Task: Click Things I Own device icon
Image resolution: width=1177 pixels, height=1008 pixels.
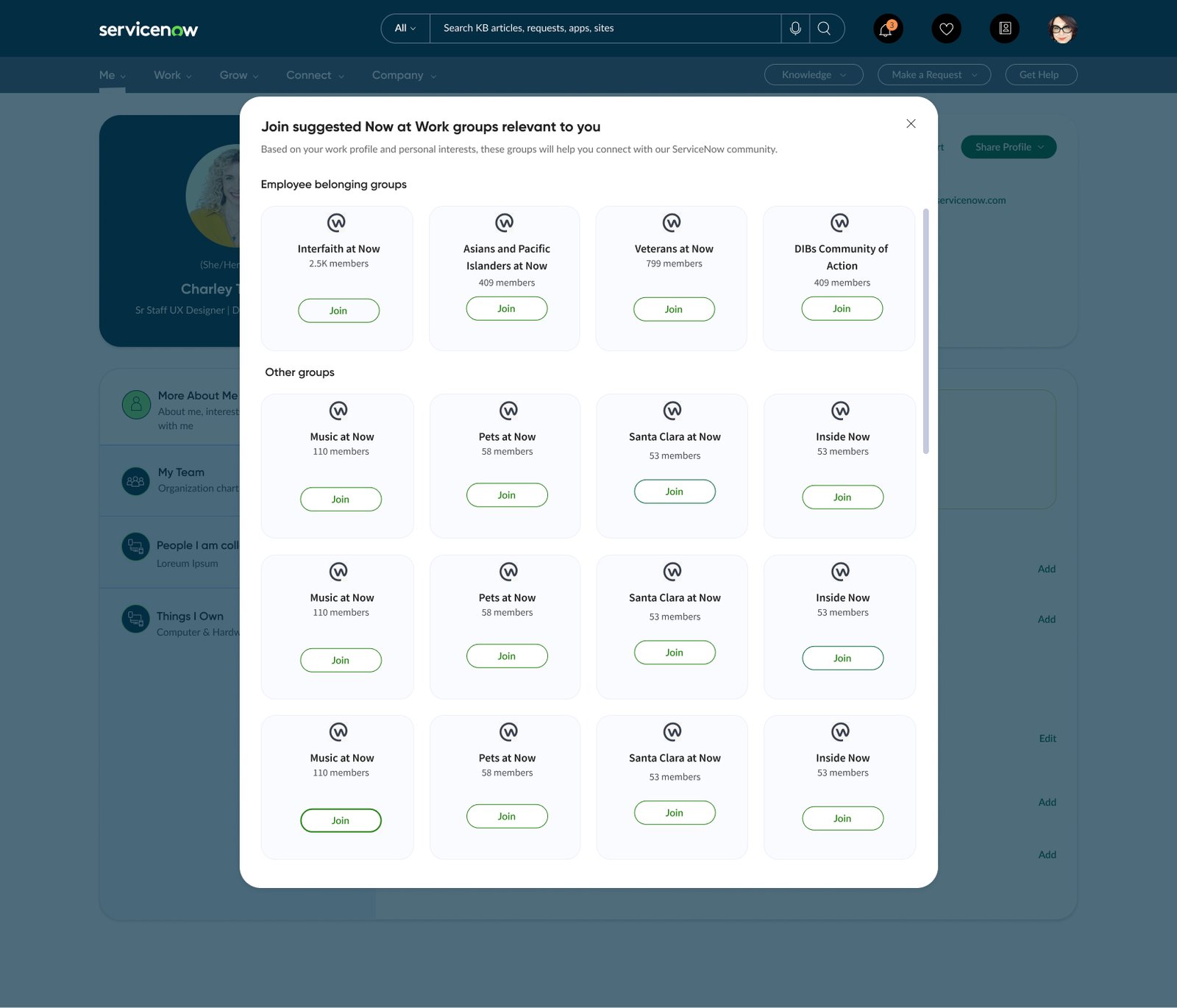Action: pyautogui.click(x=135, y=619)
